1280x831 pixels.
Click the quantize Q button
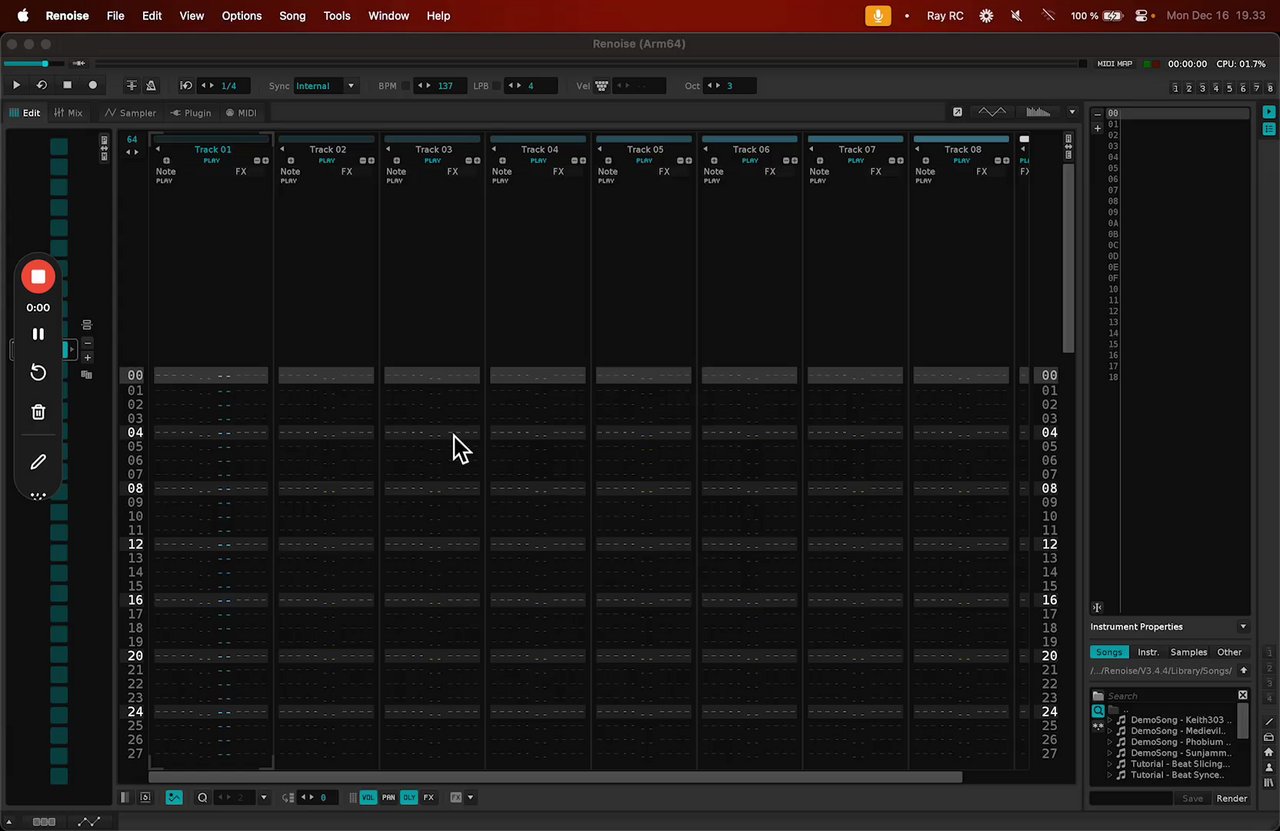tap(202, 798)
